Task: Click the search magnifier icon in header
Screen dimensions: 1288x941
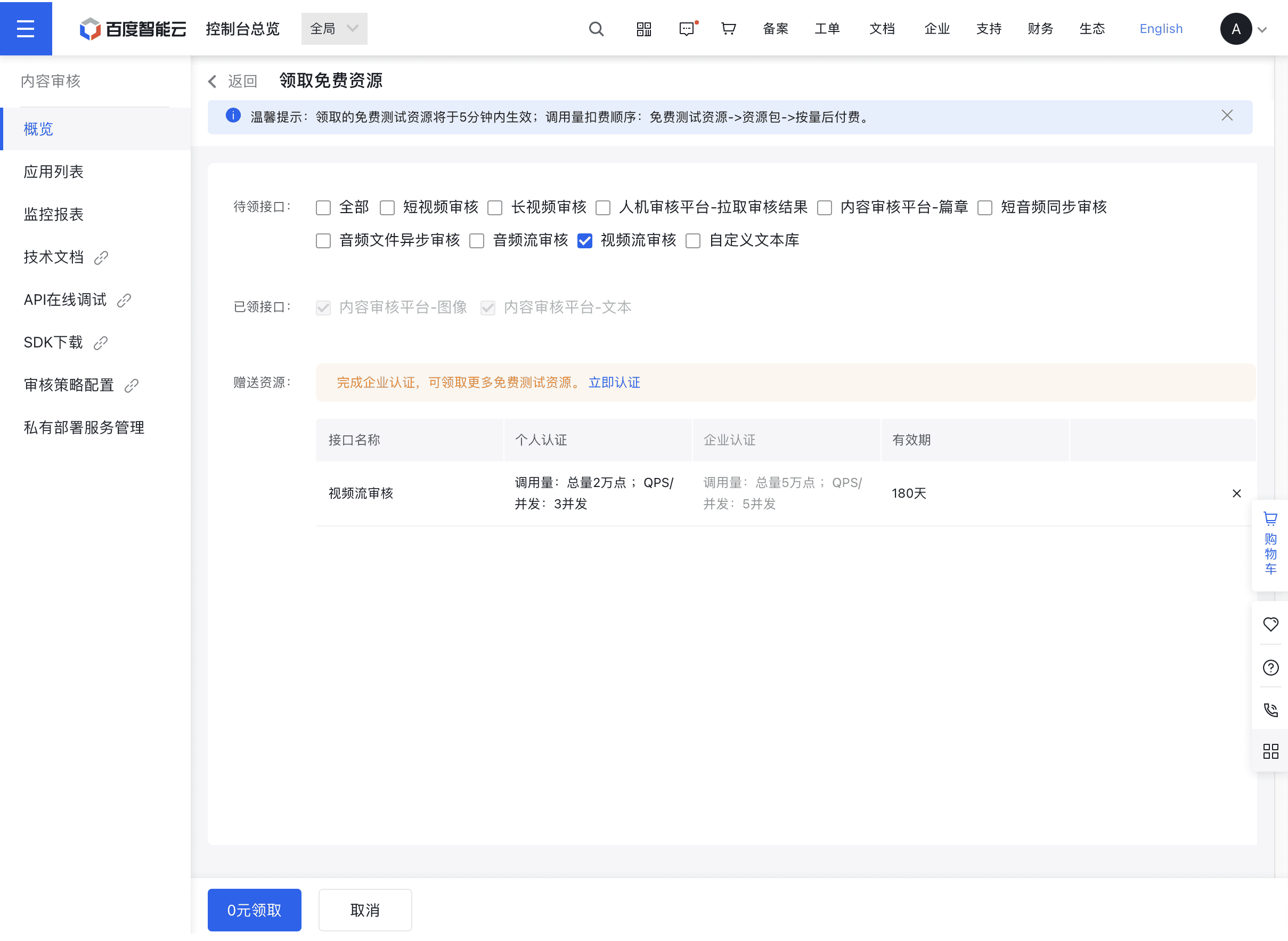Action: tap(596, 28)
